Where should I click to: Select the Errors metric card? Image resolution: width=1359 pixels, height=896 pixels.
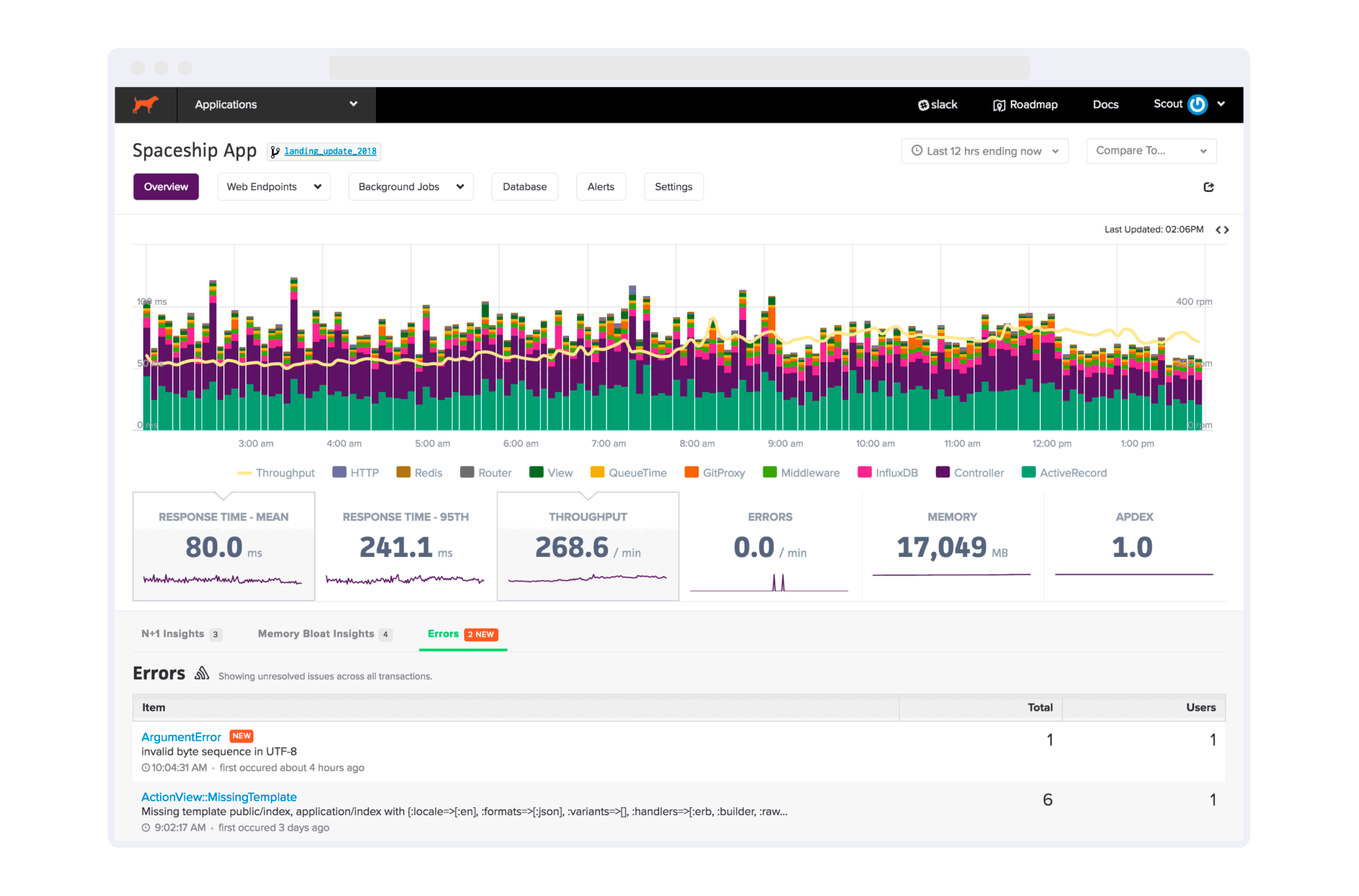[x=770, y=547]
